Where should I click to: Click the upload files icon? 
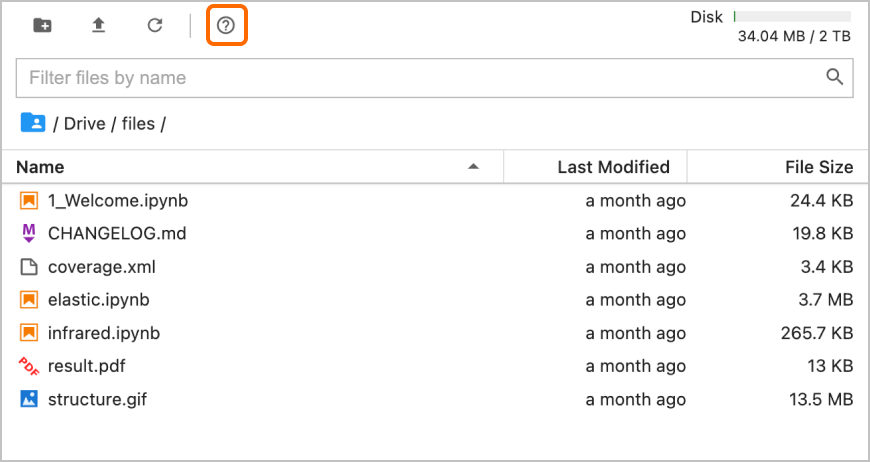tap(98, 26)
